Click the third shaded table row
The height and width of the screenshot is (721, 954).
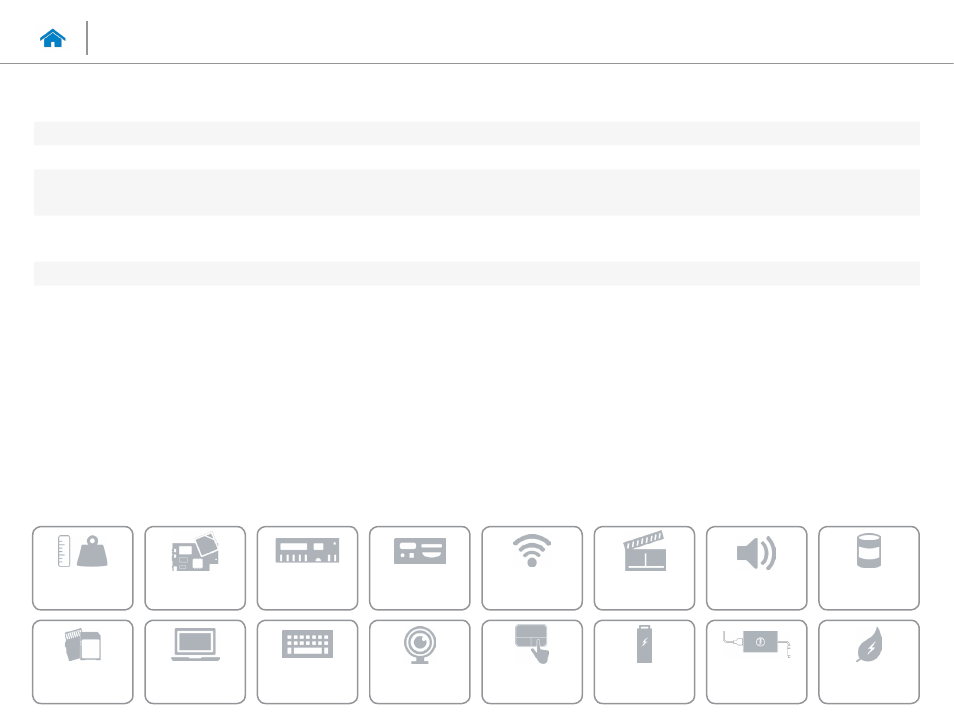pyautogui.click(x=476, y=274)
